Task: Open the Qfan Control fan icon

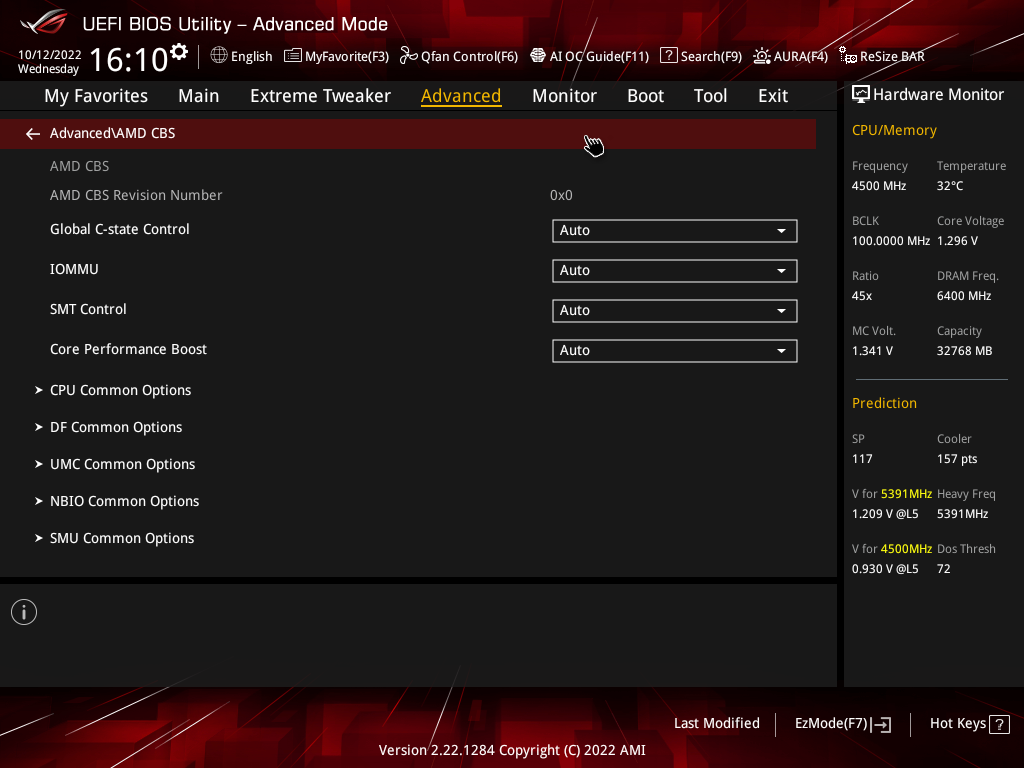Action: click(x=409, y=56)
